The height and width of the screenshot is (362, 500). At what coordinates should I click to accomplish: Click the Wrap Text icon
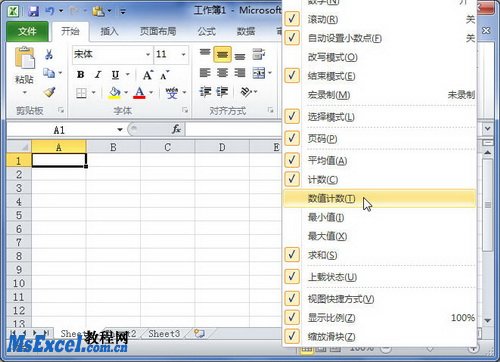click(x=259, y=54)
